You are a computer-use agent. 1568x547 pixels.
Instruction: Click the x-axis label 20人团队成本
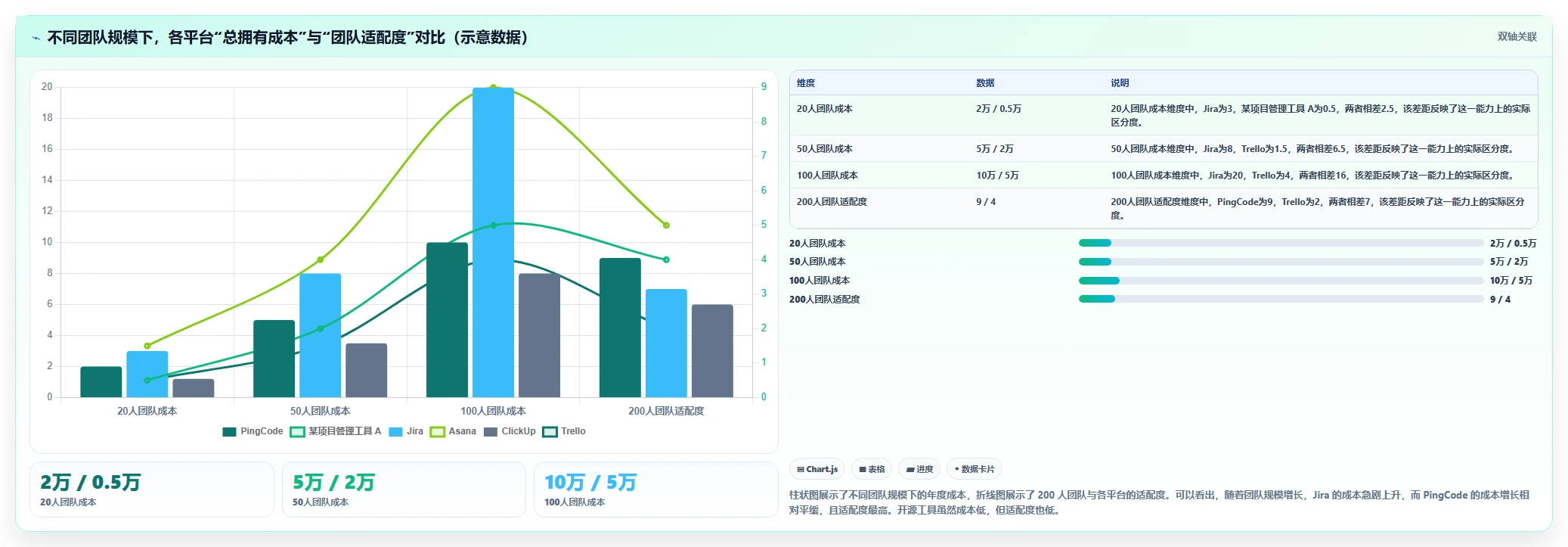pyautogui.click(x=147, y=411)
